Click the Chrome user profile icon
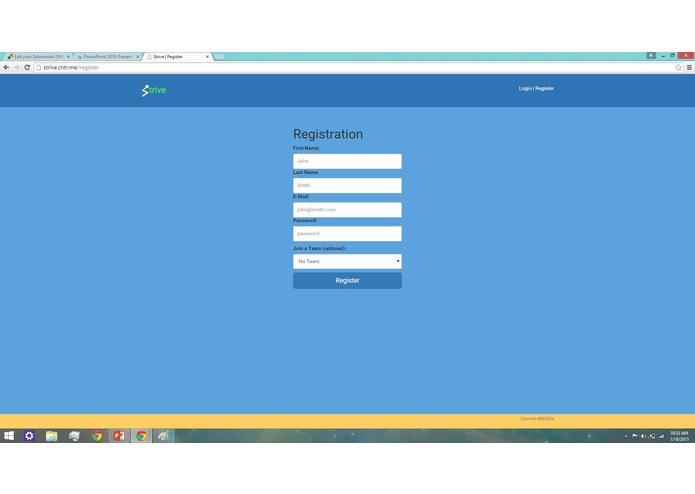This screenshot has height=494, width=695. point(651,55)
